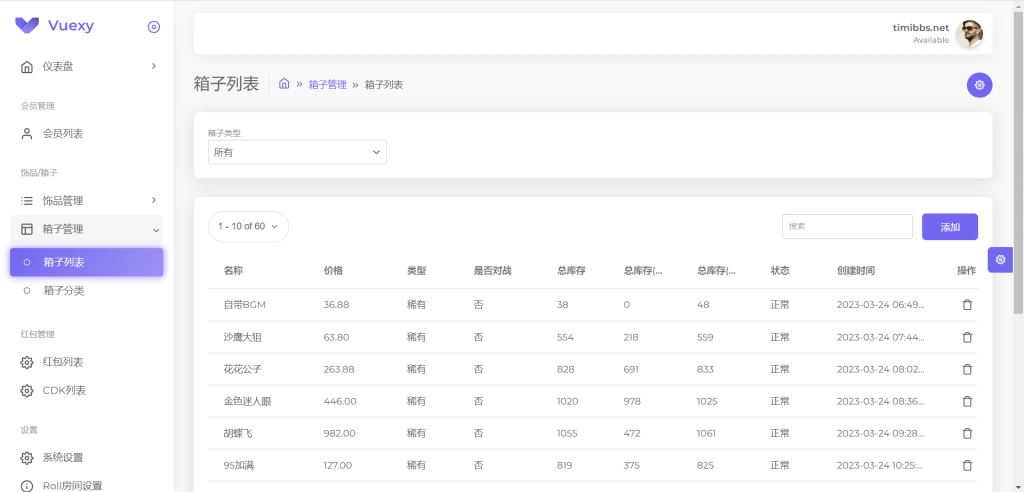Image resolution: width=1024 pixels, height=492 pixels.
Task: Sort by 名称 column header
Action: (233, 271)
